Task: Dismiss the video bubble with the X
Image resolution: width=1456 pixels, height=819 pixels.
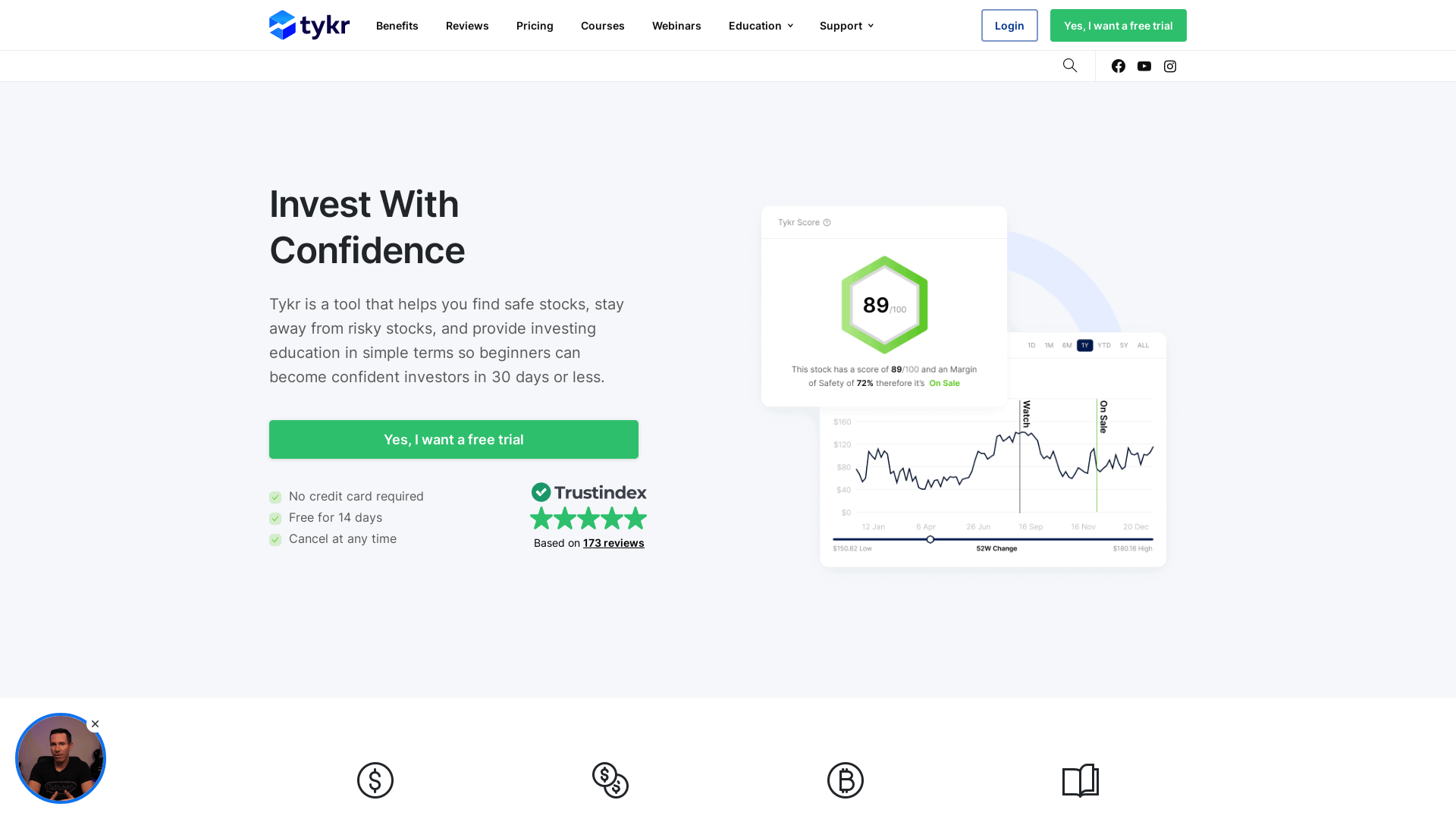Action: [95, 723]
